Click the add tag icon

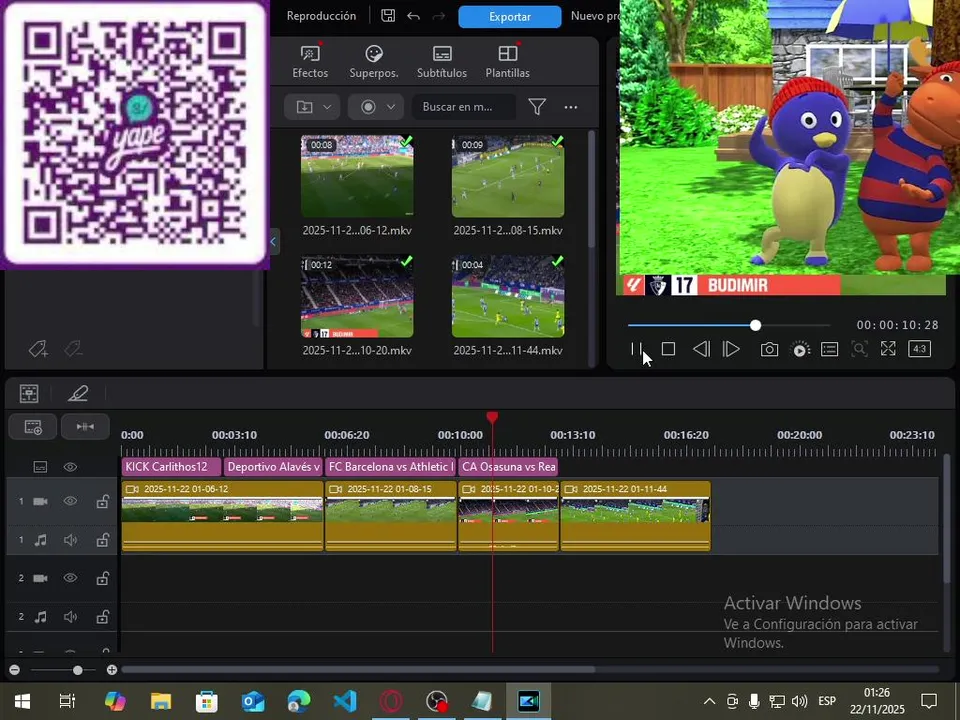(38, 349)
